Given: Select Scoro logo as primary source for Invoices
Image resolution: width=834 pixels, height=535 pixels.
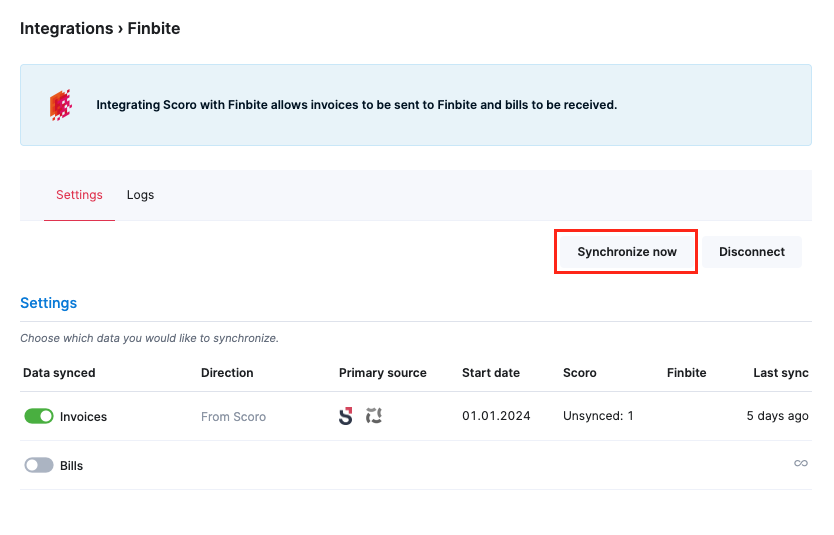Looking at the screenshot, I should coord(346,416).
